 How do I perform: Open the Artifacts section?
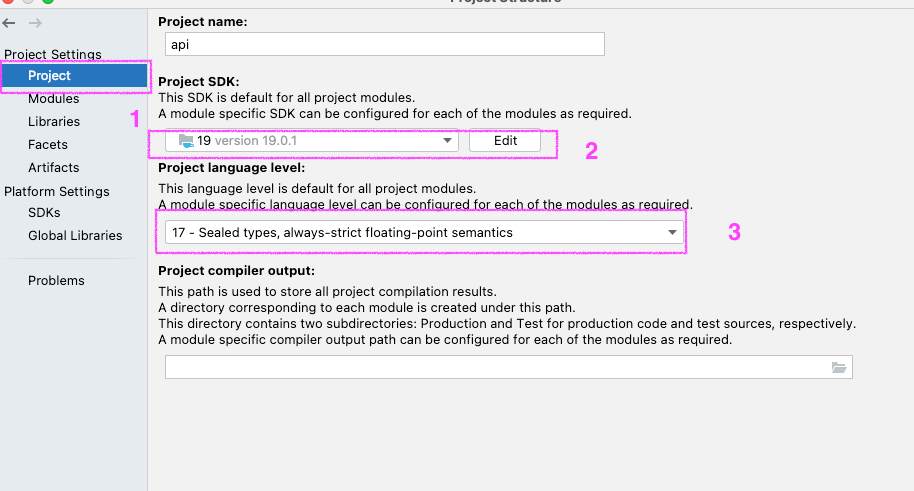click(54, 167)
